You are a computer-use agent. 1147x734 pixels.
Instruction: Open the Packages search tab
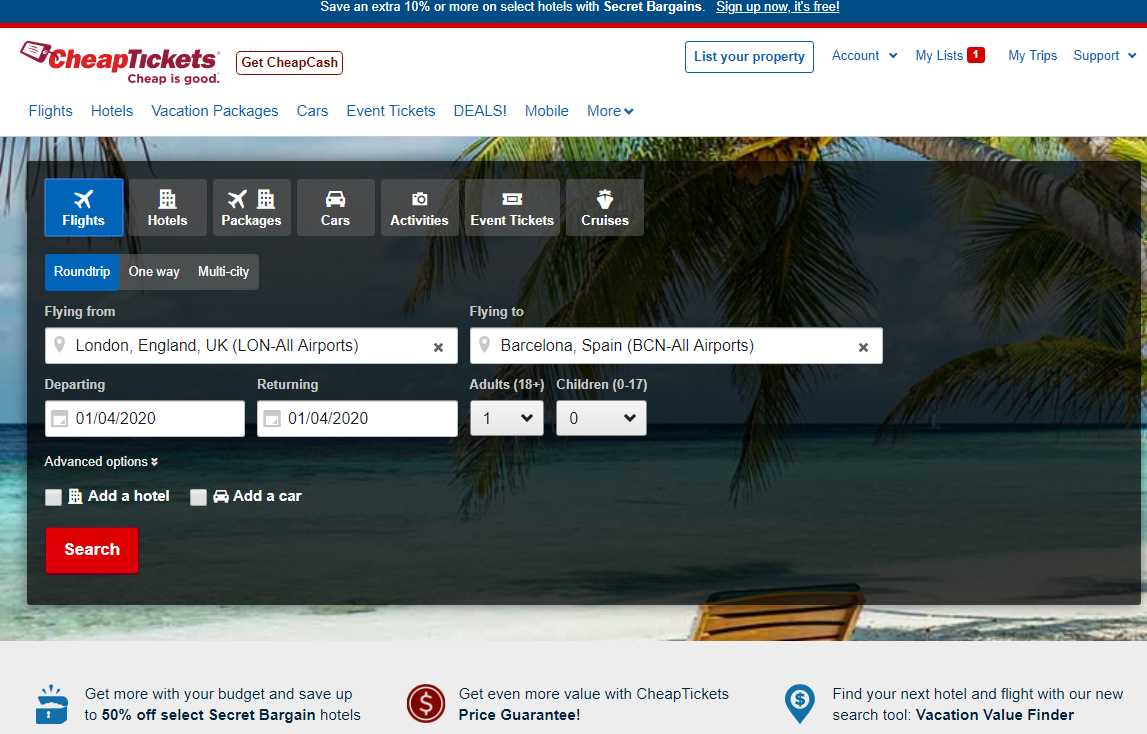(251, 207)
